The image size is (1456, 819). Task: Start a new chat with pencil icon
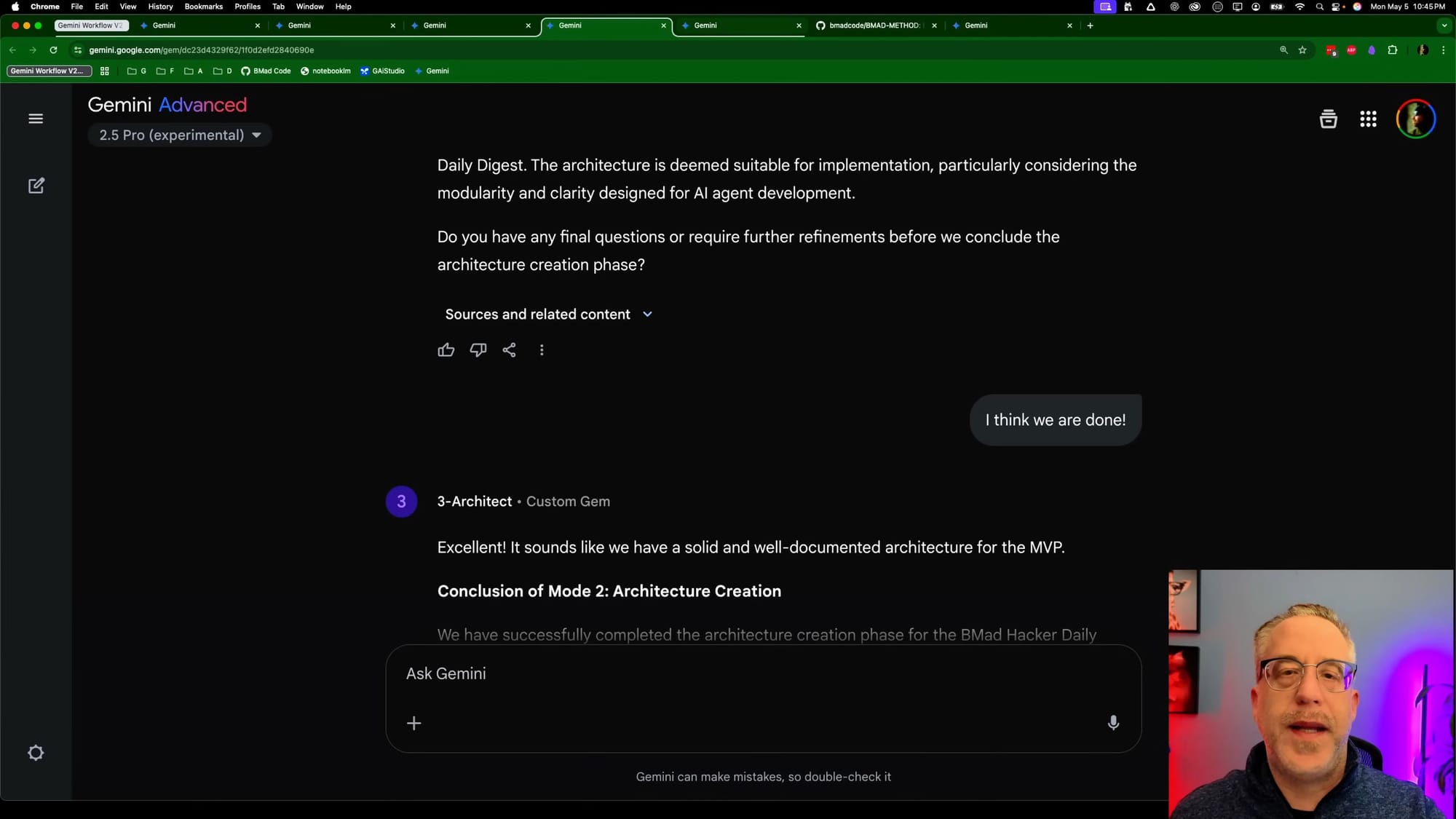(36, 186)
